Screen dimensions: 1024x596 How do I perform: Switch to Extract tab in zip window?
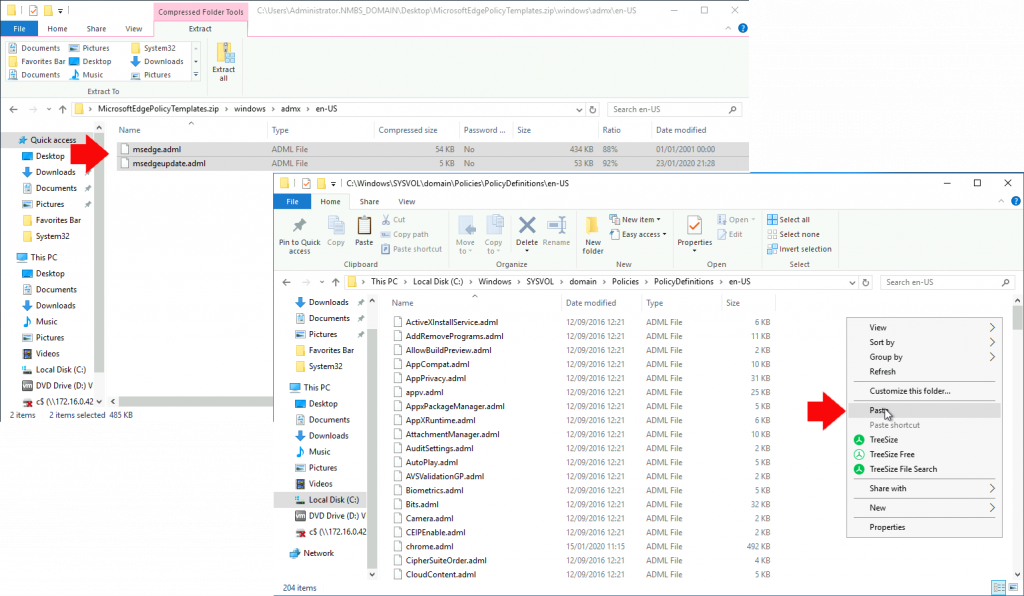pyautogui.click(x=200, y=29)
